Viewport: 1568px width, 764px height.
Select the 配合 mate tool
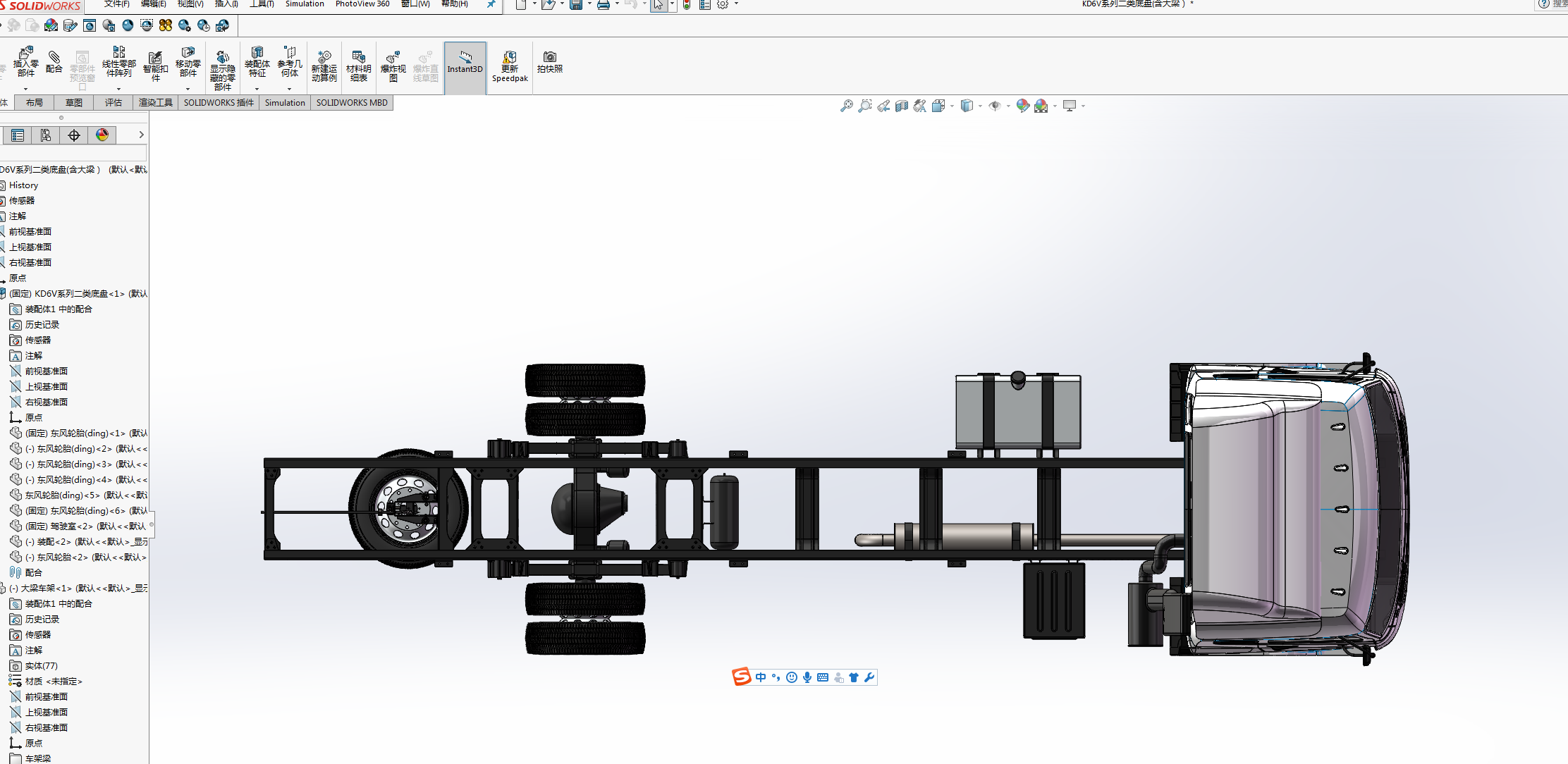click(54, 61)
